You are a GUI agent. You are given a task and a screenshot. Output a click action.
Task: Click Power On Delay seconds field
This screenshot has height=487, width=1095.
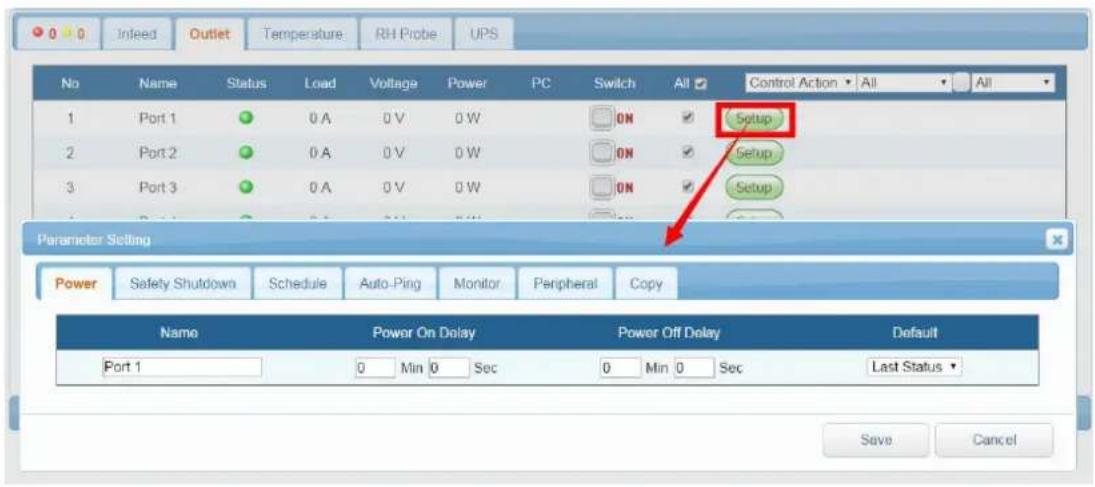(448, 368)
